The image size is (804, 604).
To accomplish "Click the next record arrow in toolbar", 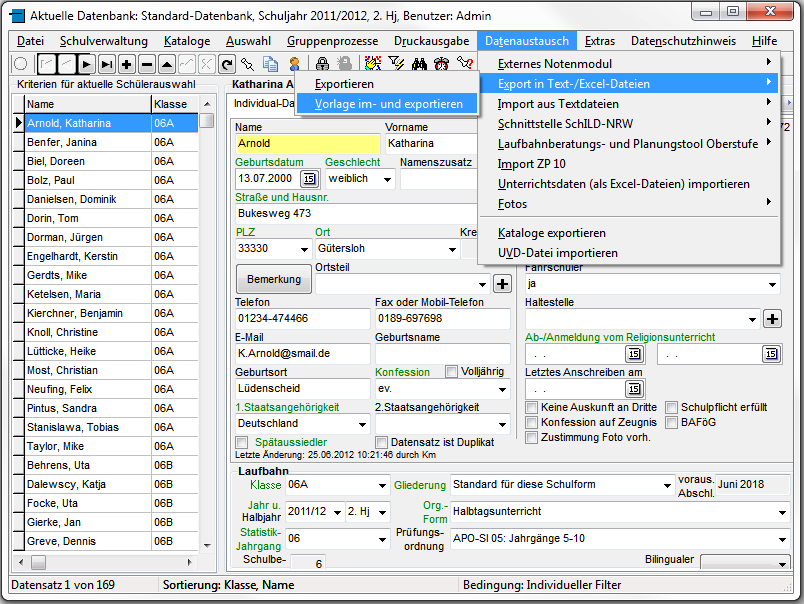I will (88, 64).
